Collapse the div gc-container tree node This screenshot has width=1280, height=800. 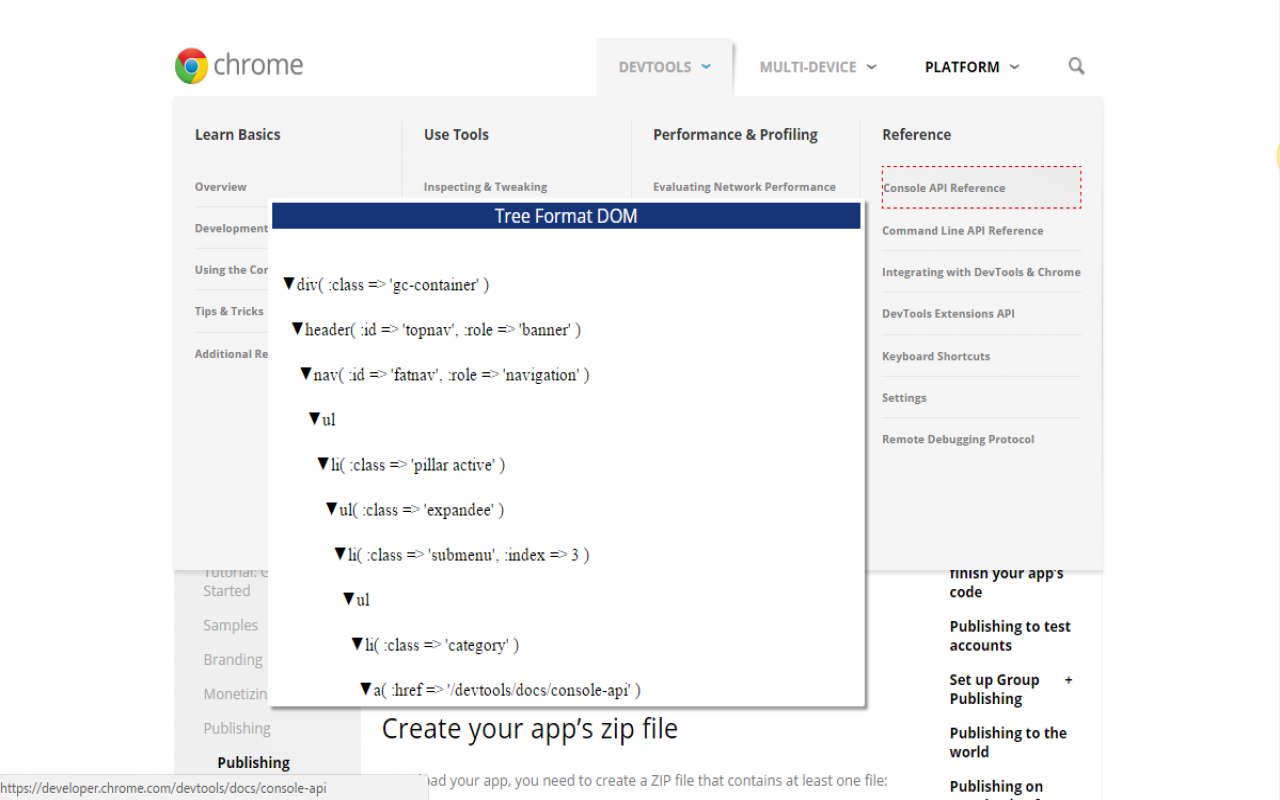click(289, 285)
